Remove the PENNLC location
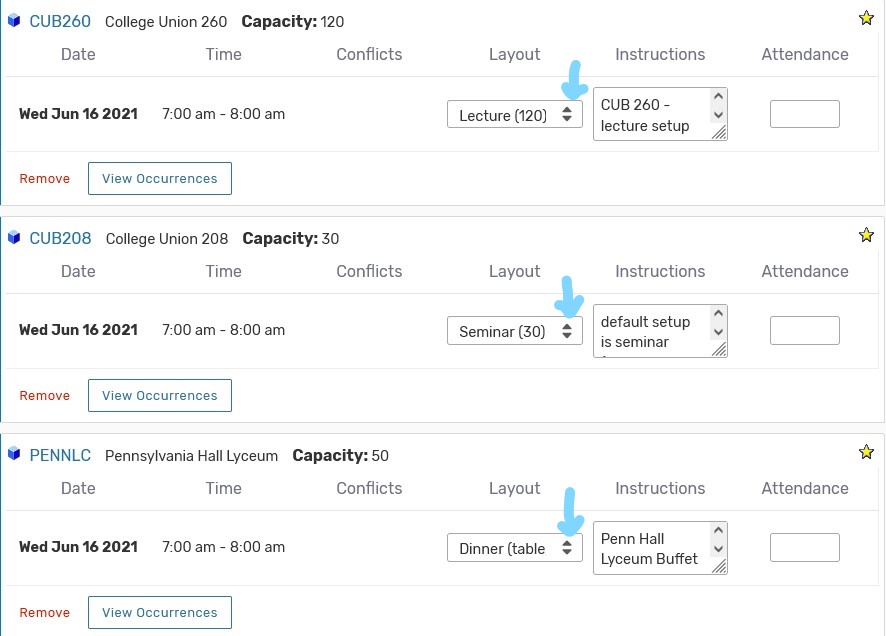Viewport: 886px width, 636px height. [x=45, y=612]
